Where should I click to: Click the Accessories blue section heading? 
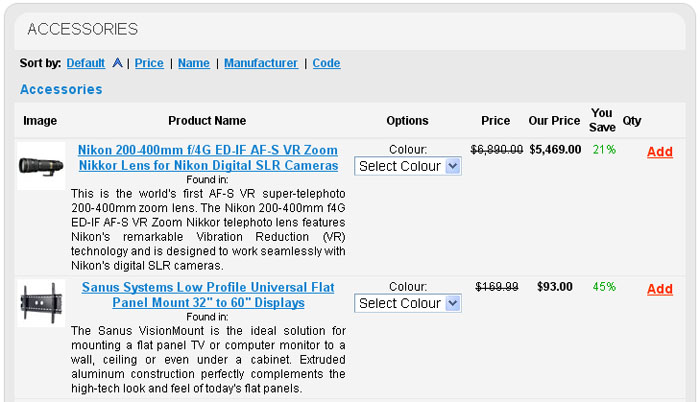pos(61,89)
